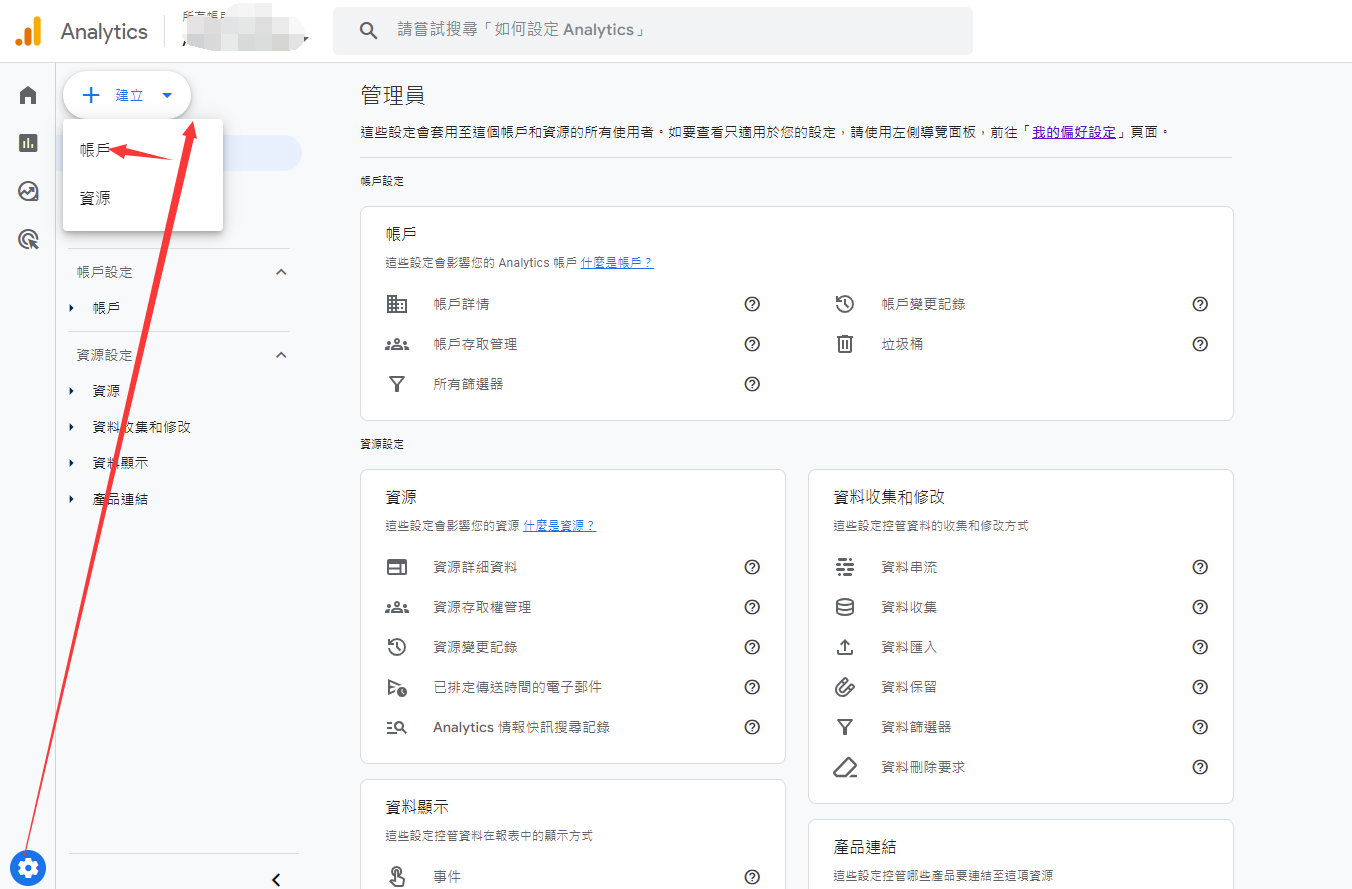Open the Advertising icon in sidebar
1352x889 pixels.
coord(28,239)
